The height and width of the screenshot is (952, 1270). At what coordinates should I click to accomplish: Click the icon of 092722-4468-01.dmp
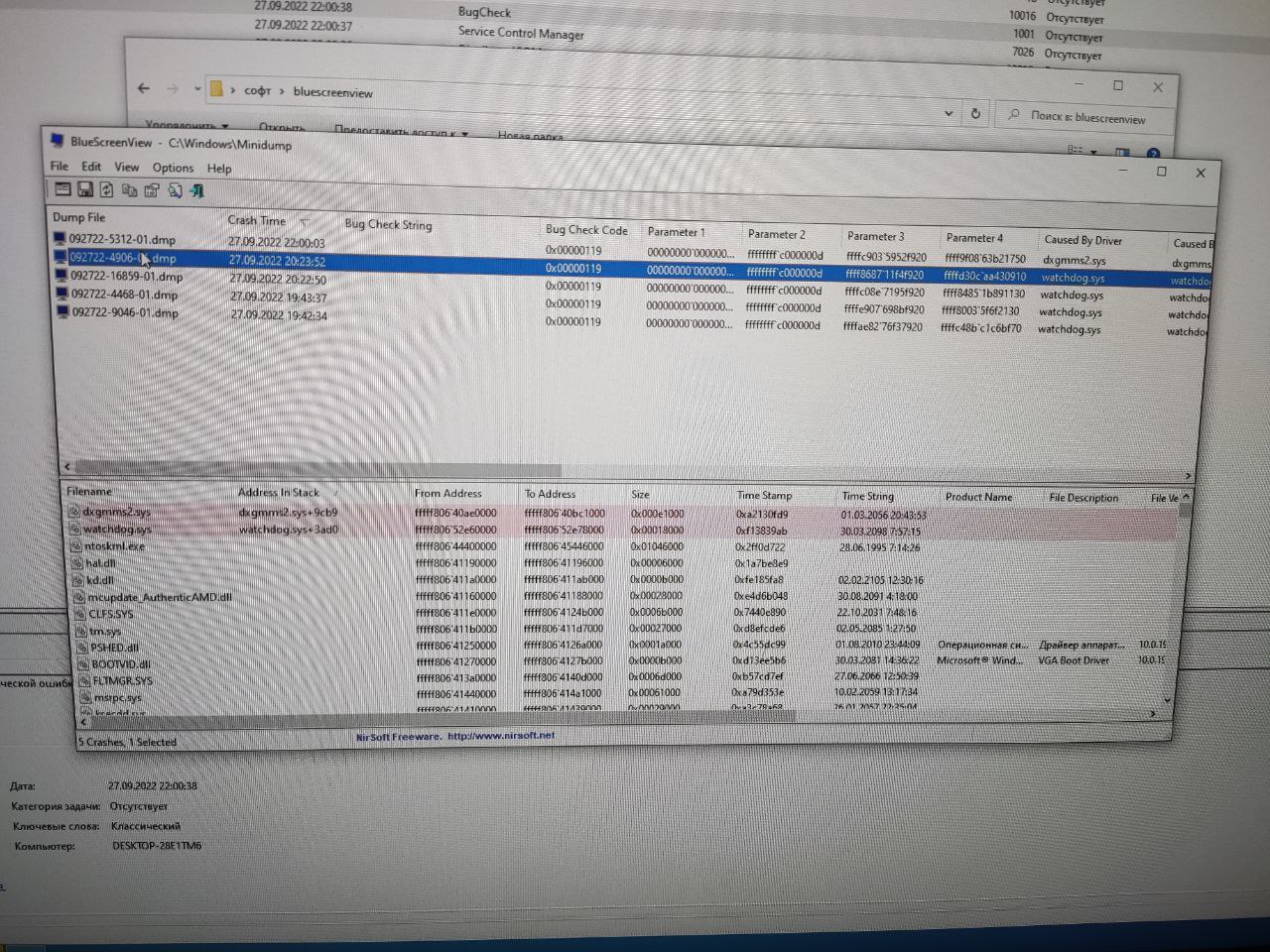pyautogui.click(x=63, y=294)
